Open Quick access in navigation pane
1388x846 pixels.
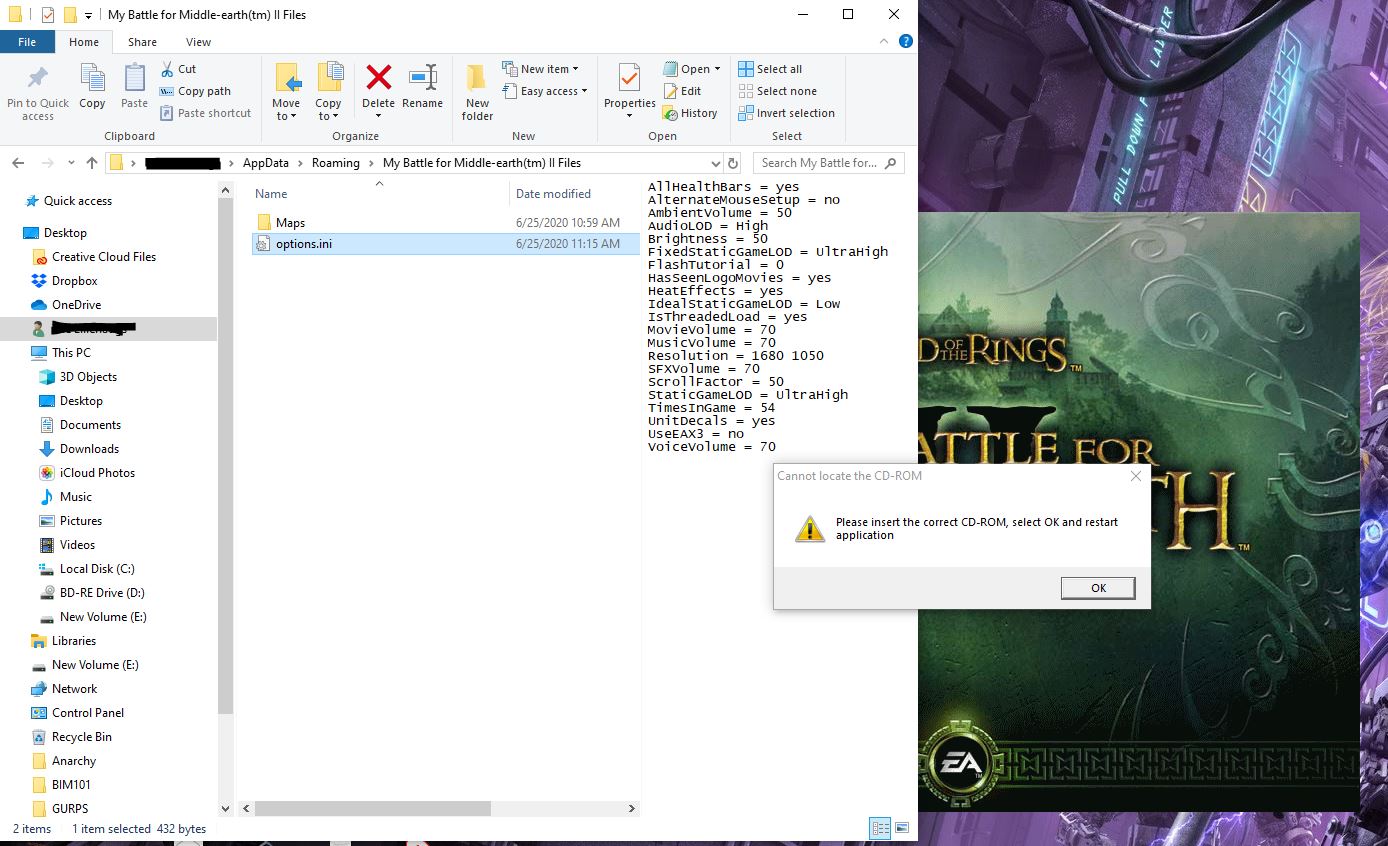[78, 201]
